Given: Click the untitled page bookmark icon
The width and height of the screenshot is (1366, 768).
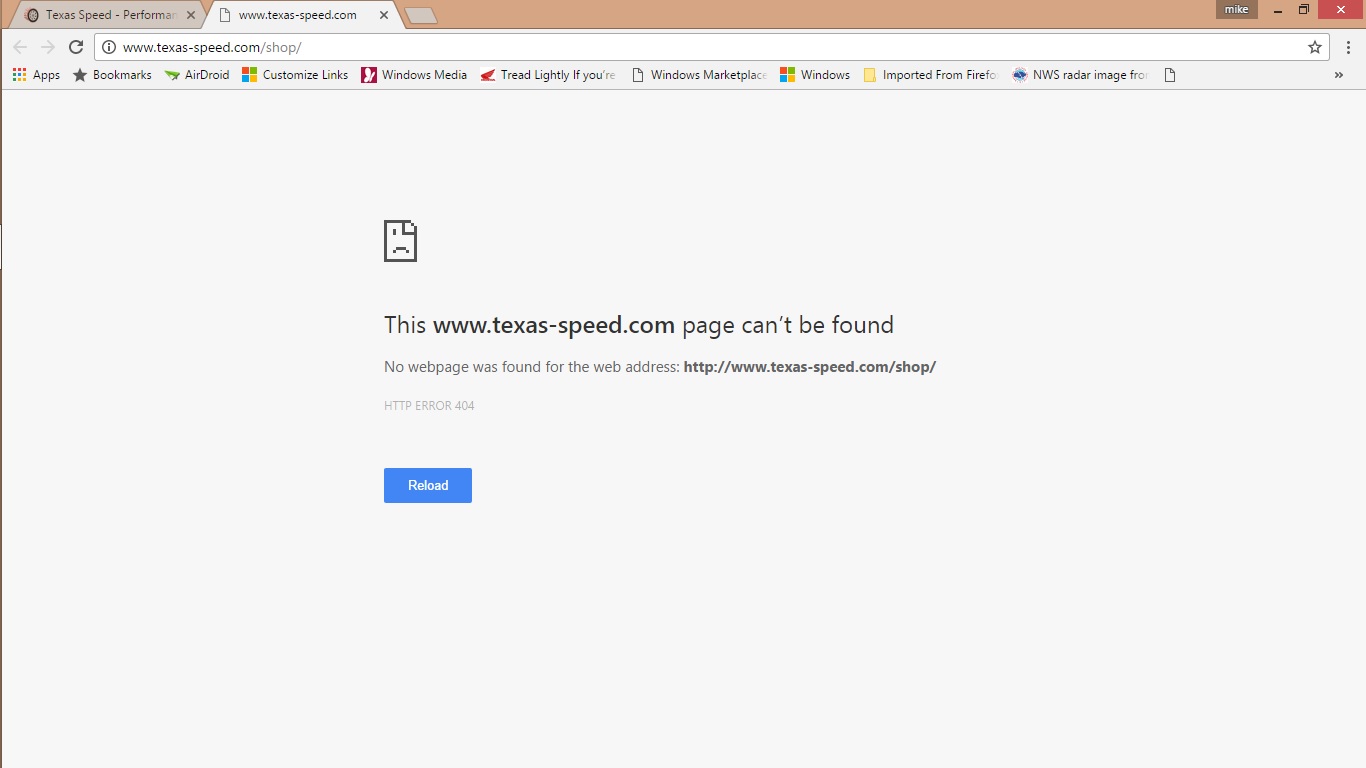Looking at the screenshot, I should coord(1170,75).
